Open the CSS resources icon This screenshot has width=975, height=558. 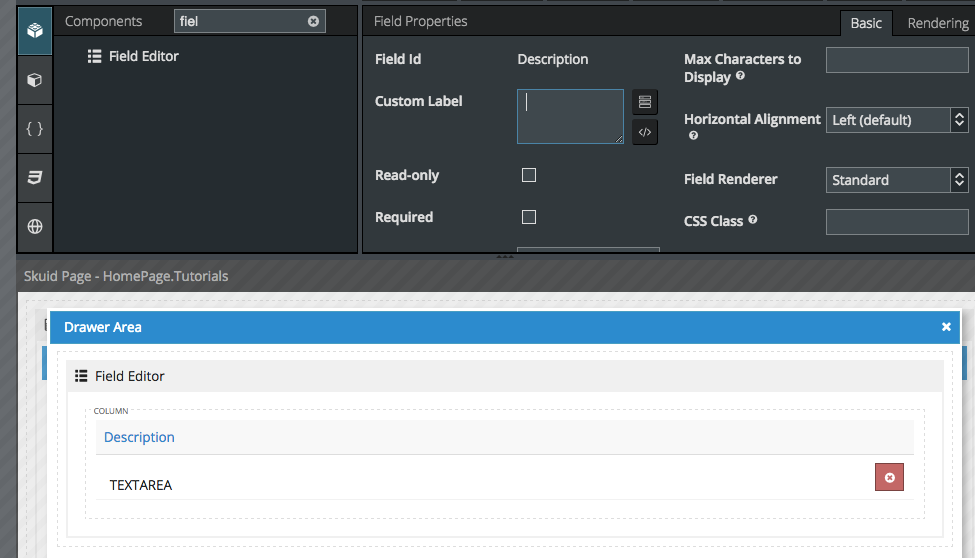pyautogui.click(x=35, y=178)
